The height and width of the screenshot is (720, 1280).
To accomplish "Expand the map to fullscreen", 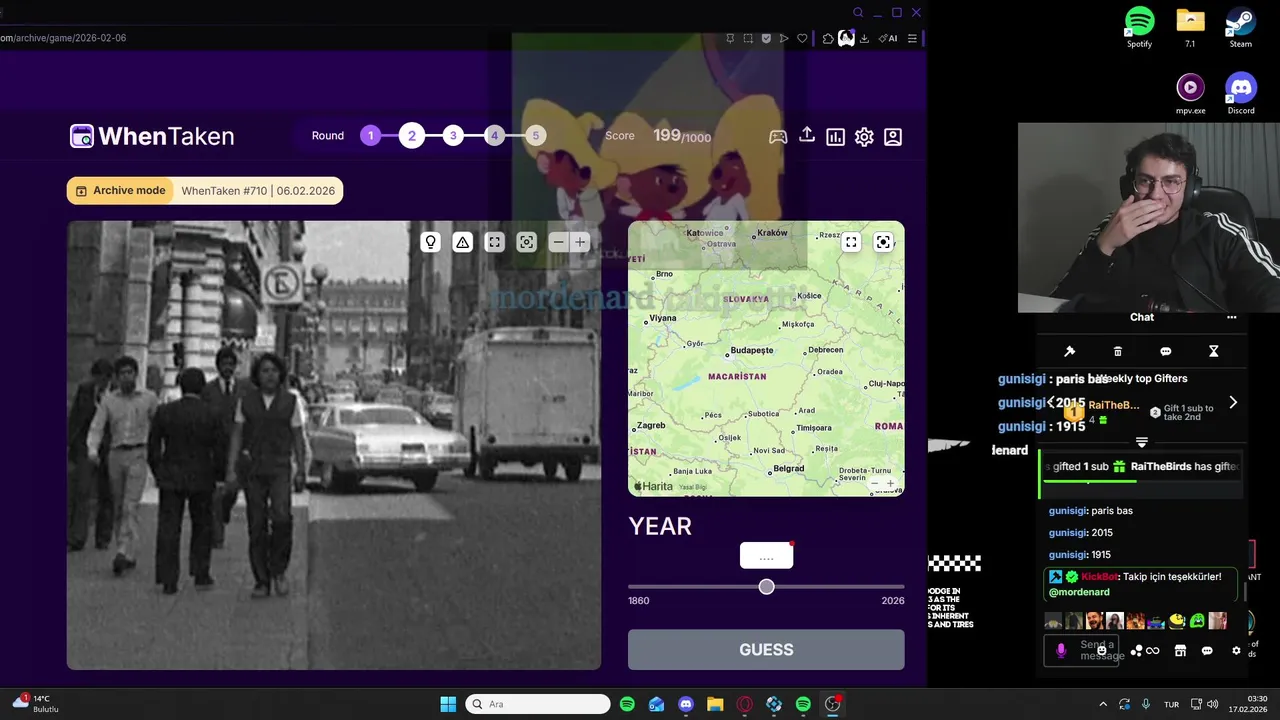I will [x=851, y=242].
